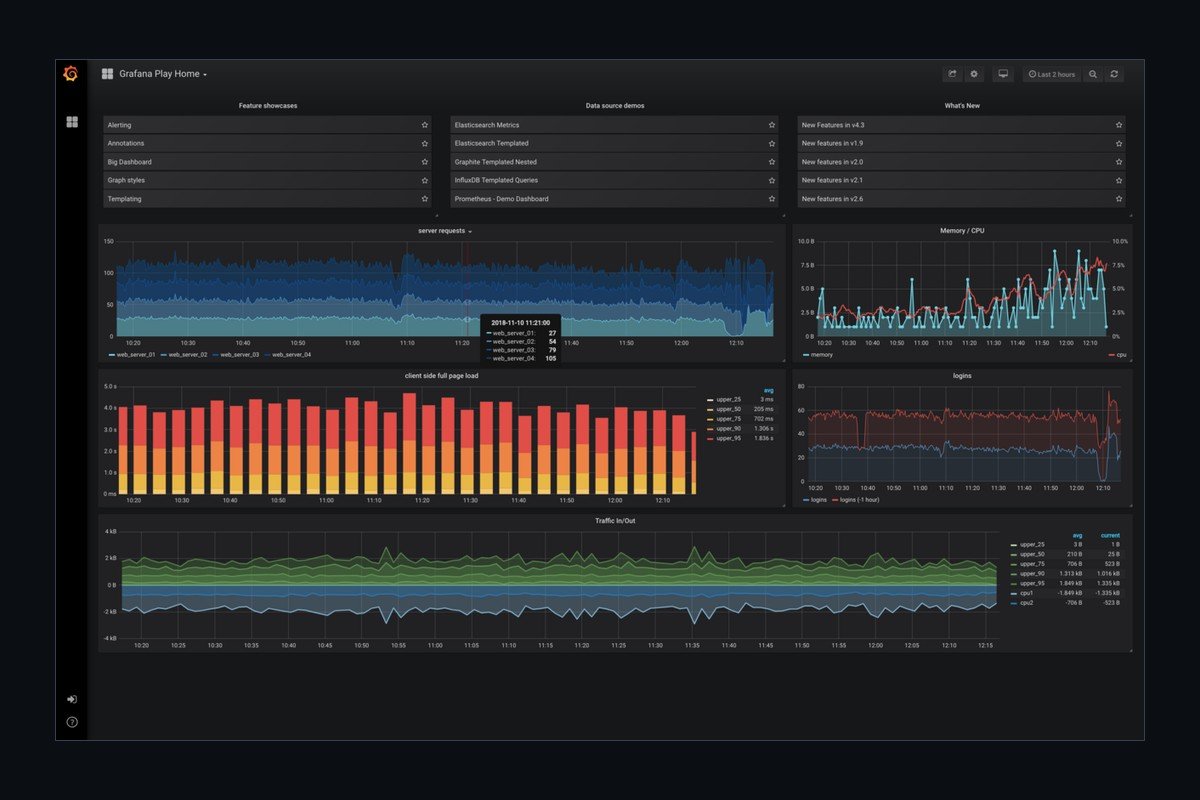Open the Last 2 hours time picker

1051,74
